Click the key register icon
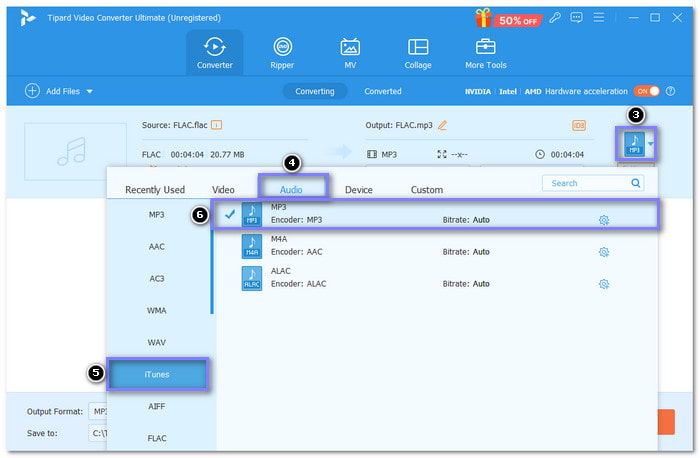The image size is (700, 458). 554,18
